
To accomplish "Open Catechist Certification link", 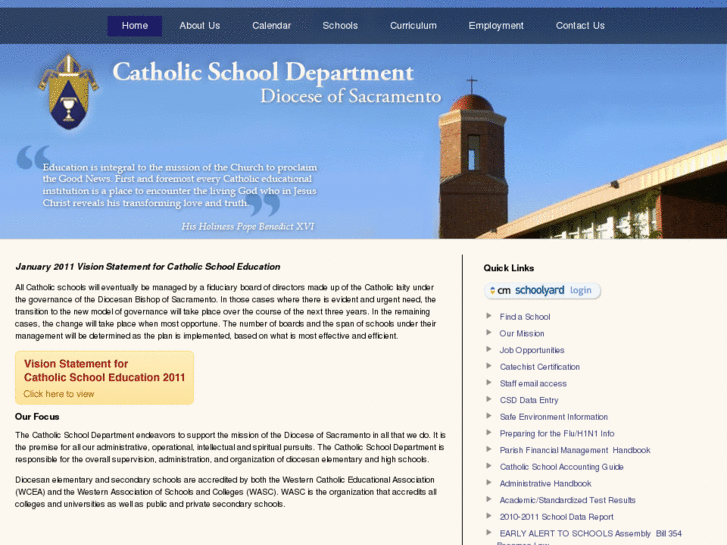I will [540, 367].
